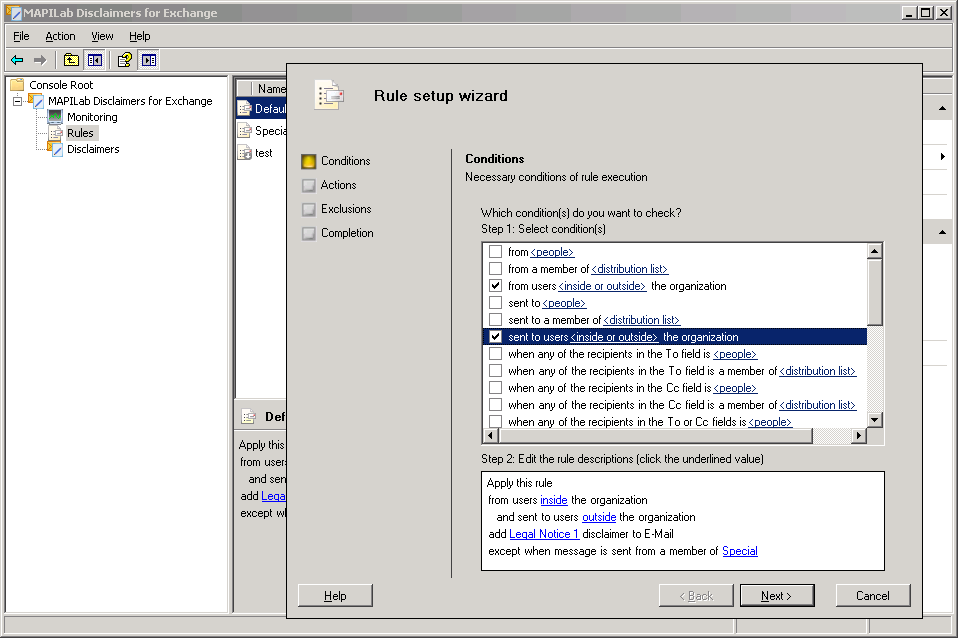The width and height of the screenshot is (958, 638).
Task: Toggle the Show/Hide Action Pane icon
Action: pos(149,60)
